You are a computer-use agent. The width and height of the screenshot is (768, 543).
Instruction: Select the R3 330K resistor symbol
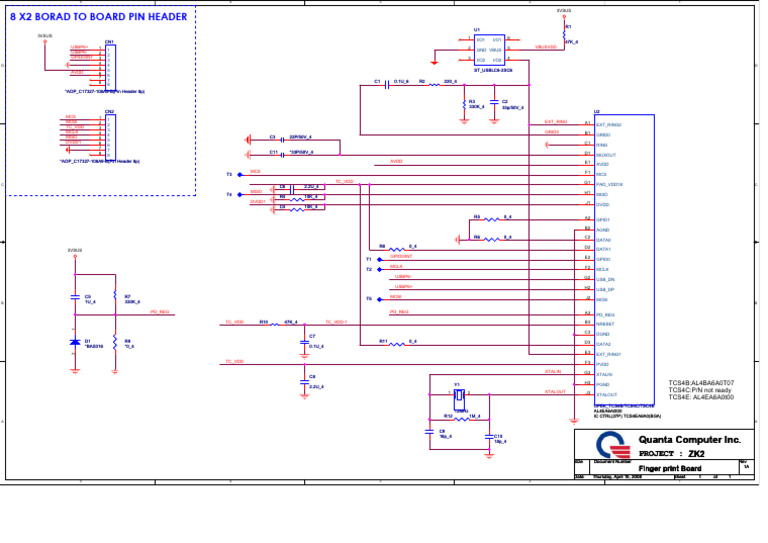[x=464, y=104]
